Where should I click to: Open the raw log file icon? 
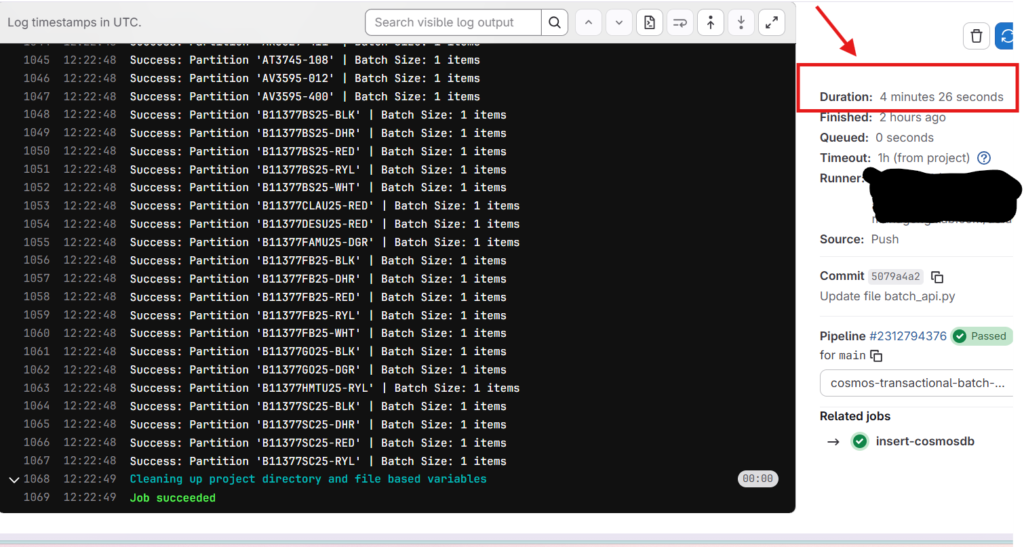point(650,23)
